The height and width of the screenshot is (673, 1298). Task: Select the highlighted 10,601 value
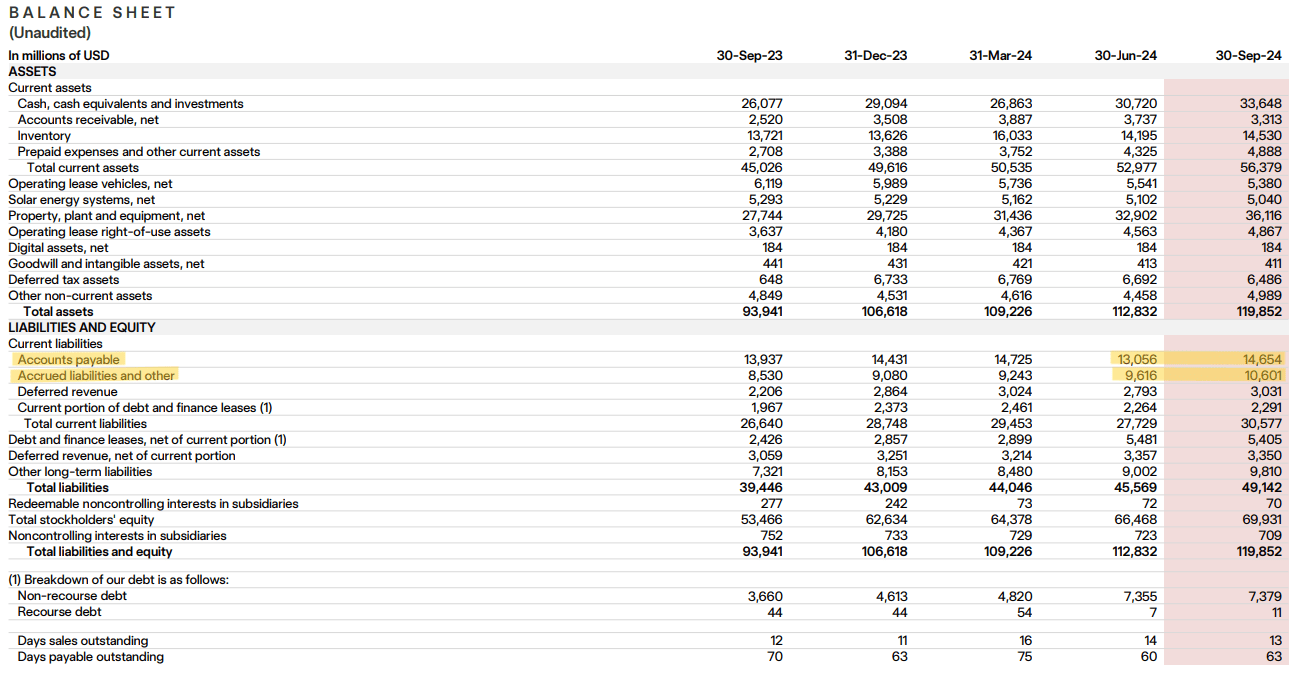(x=1262, y=376)
